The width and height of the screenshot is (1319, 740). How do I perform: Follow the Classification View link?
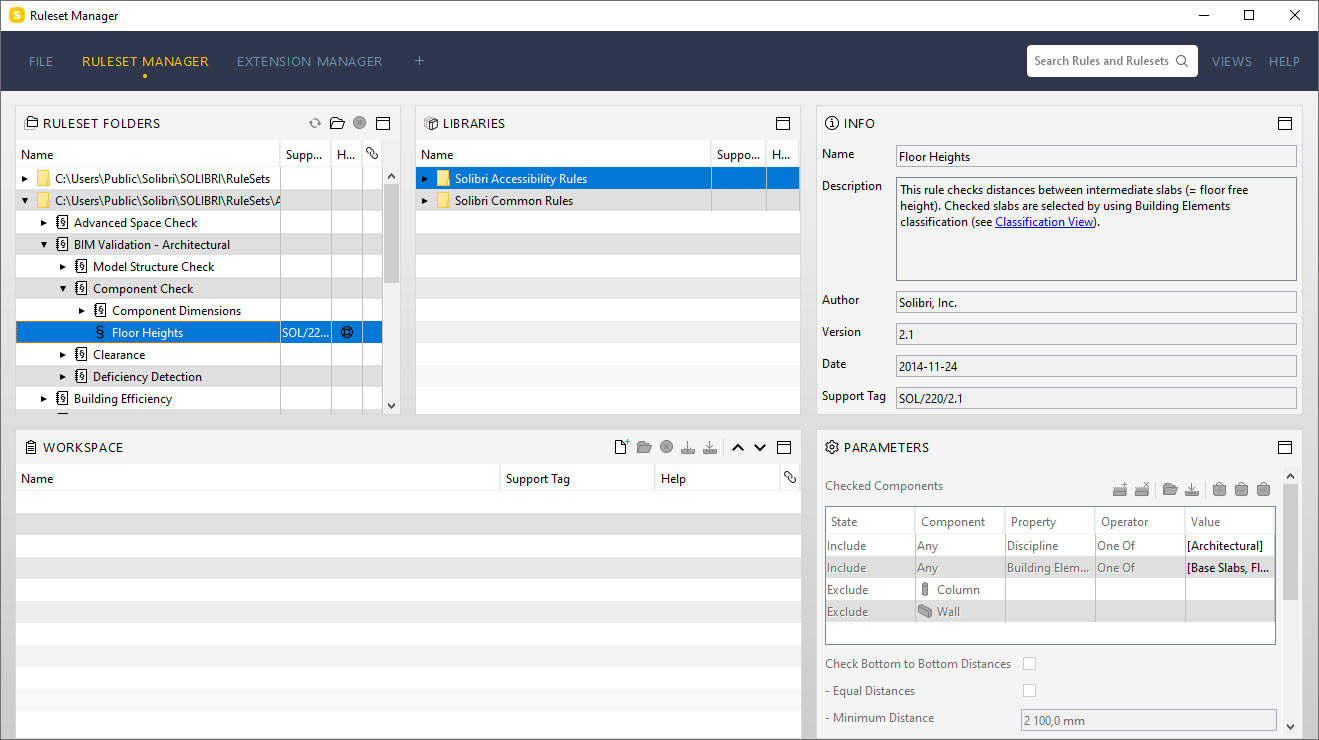click(1045, 222)
